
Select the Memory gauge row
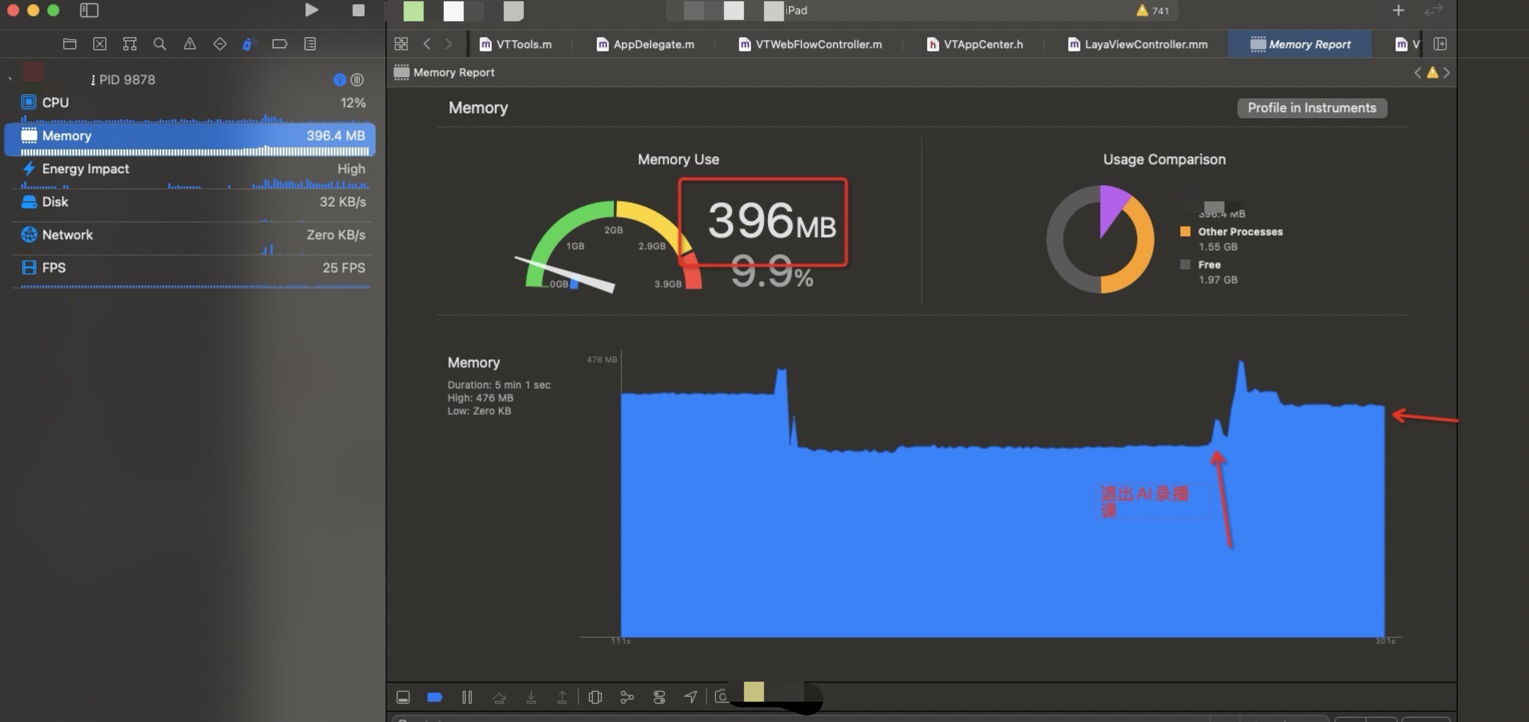[190, 137]
